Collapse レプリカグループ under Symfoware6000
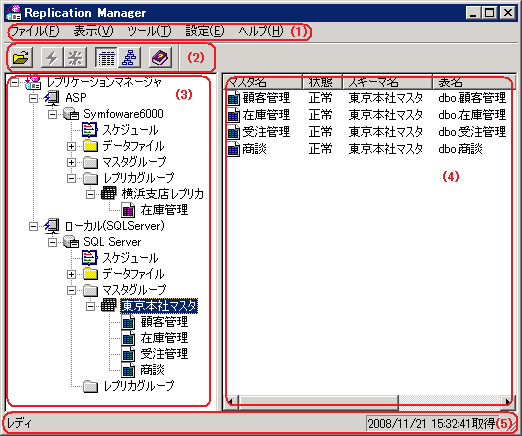Screen dimensions: 522x436 pos(71,178)
